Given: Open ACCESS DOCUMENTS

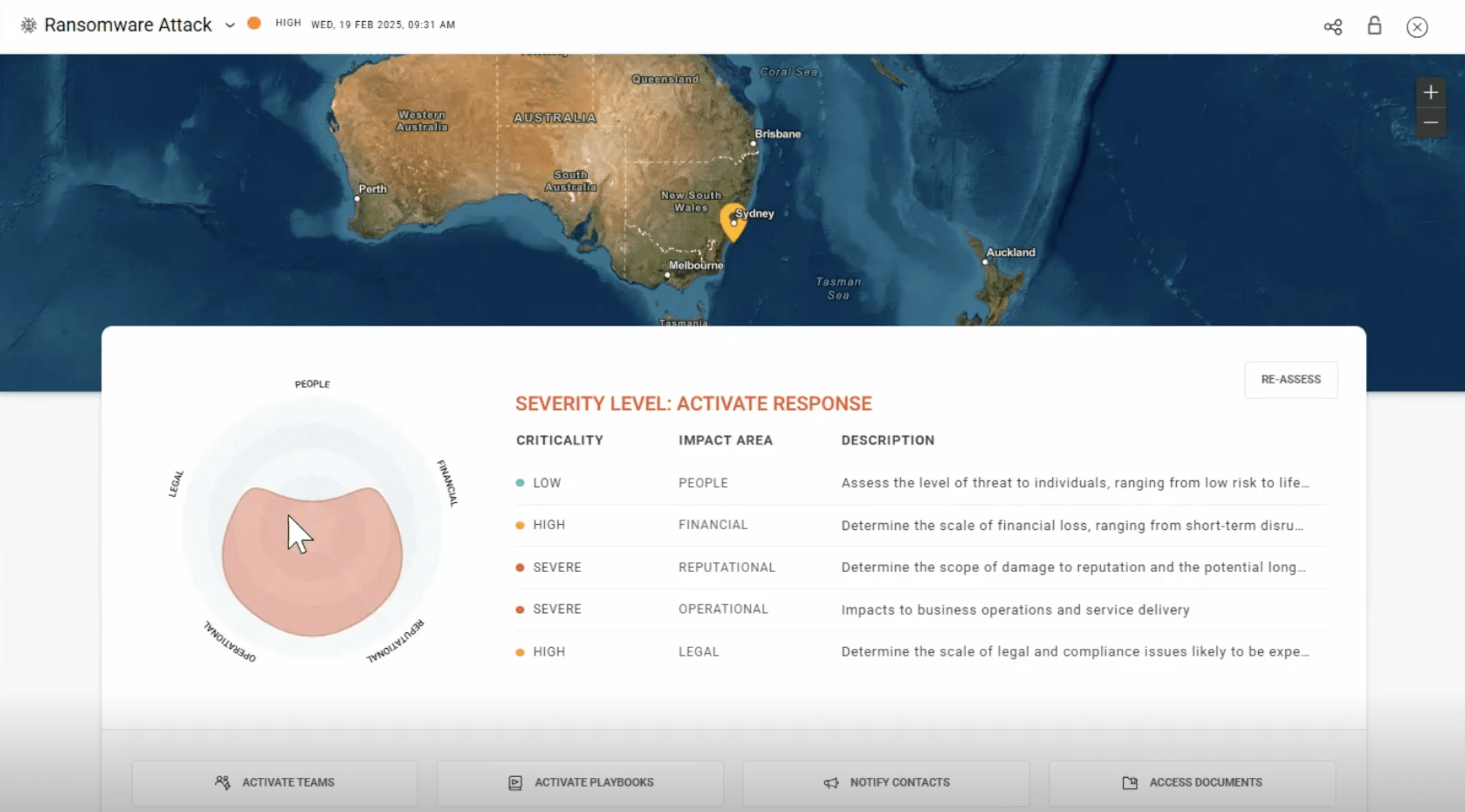Looking at the screenshot, I should [x=1192, y=783].
